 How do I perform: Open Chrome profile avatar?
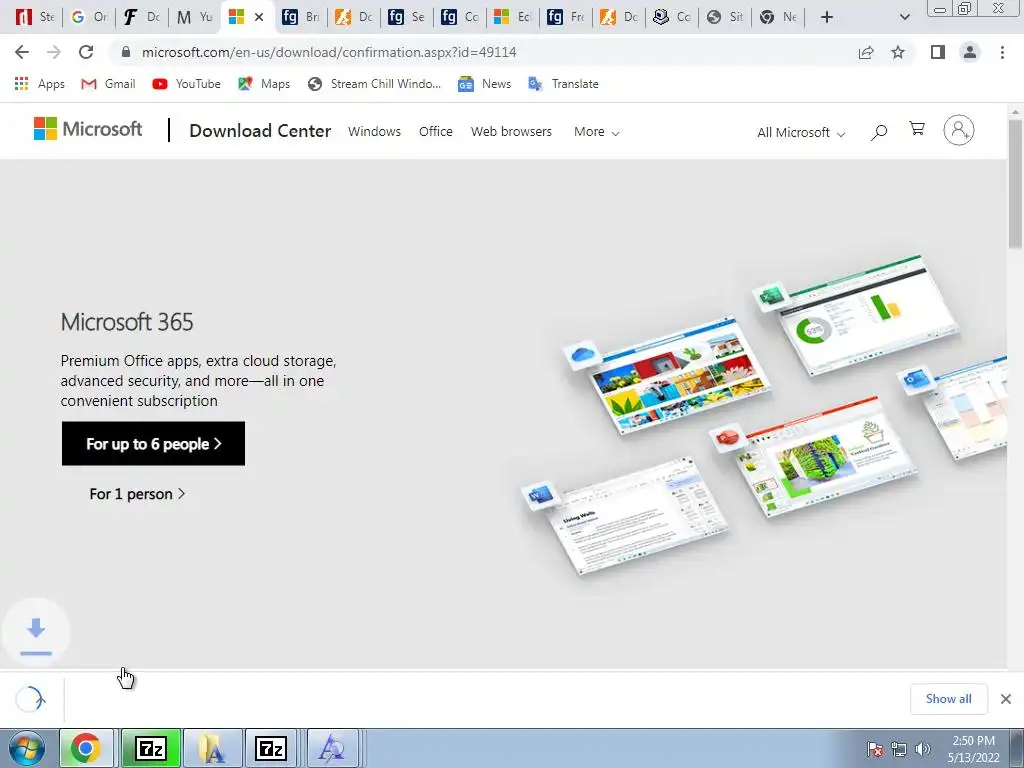(970, 52)
